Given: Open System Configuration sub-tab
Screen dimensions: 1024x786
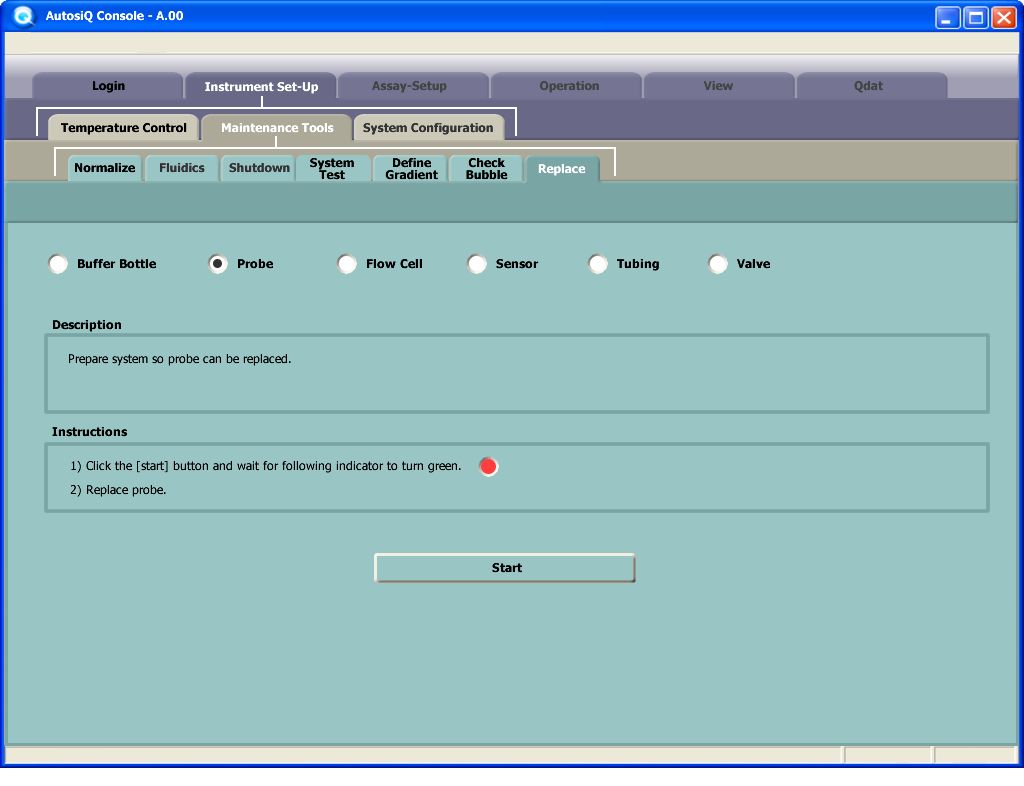Looking at the screenshot, I should tap(428, 127).
